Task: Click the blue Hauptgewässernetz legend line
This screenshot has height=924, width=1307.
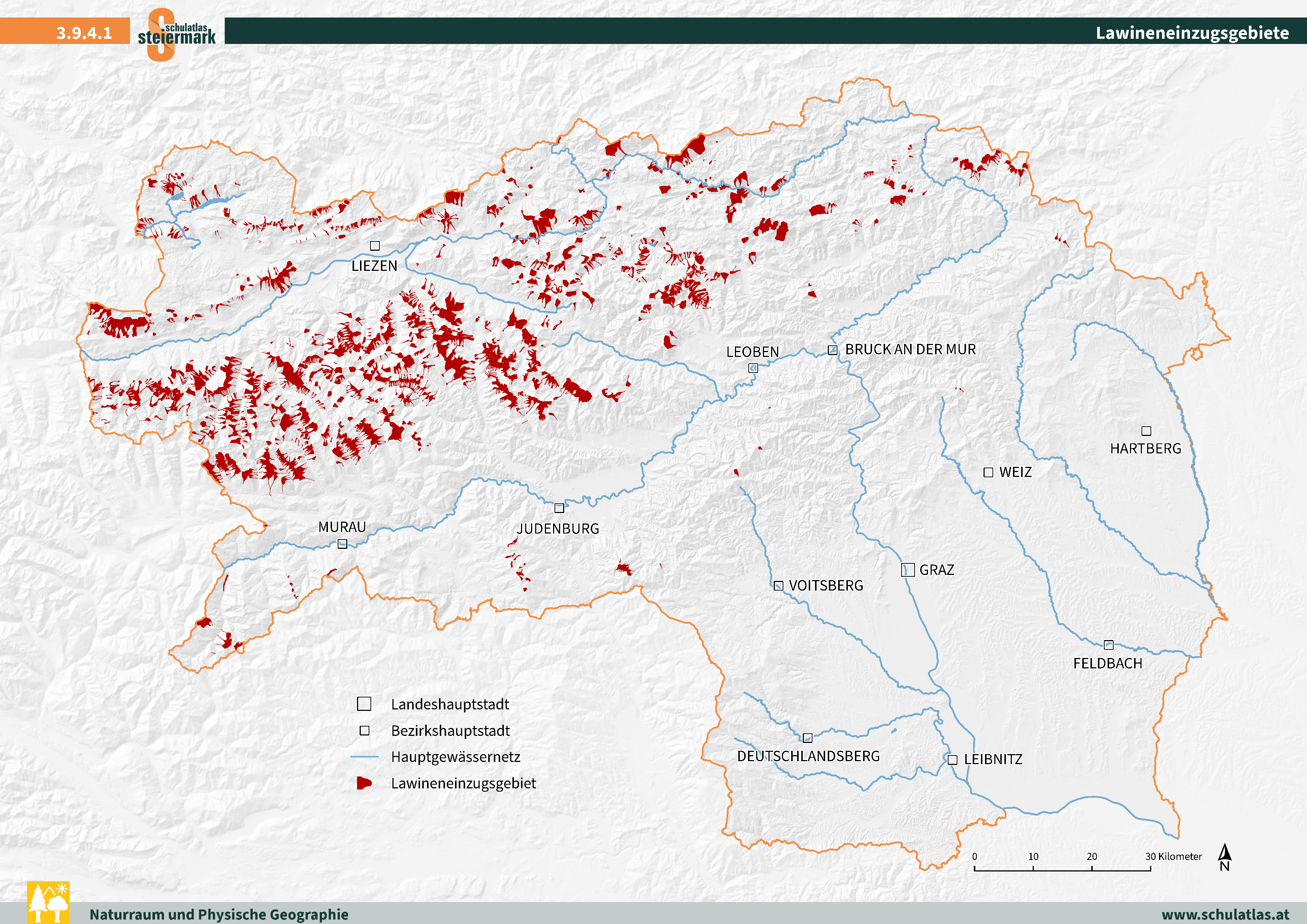Action: pyautogui.click(x=364, y=757)
